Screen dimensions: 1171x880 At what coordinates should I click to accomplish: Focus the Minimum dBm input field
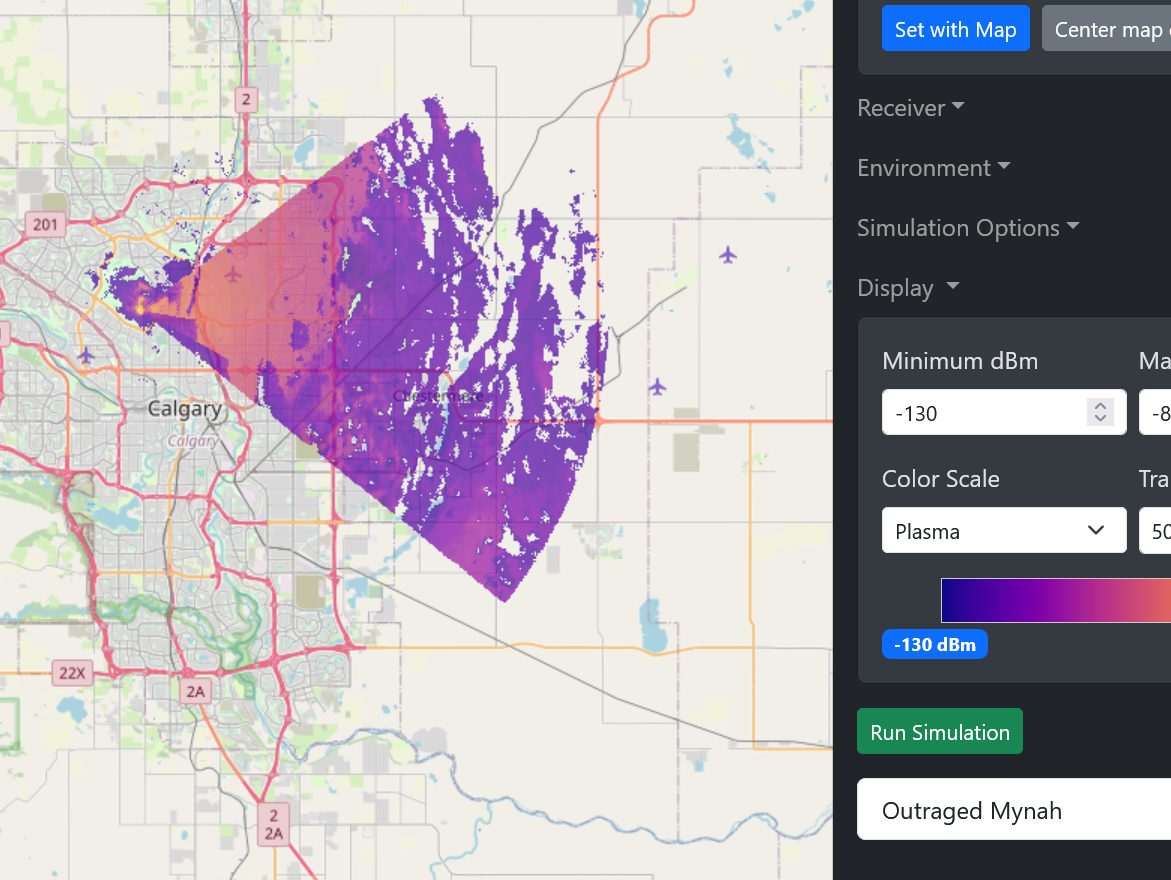[x=985, y=413]
